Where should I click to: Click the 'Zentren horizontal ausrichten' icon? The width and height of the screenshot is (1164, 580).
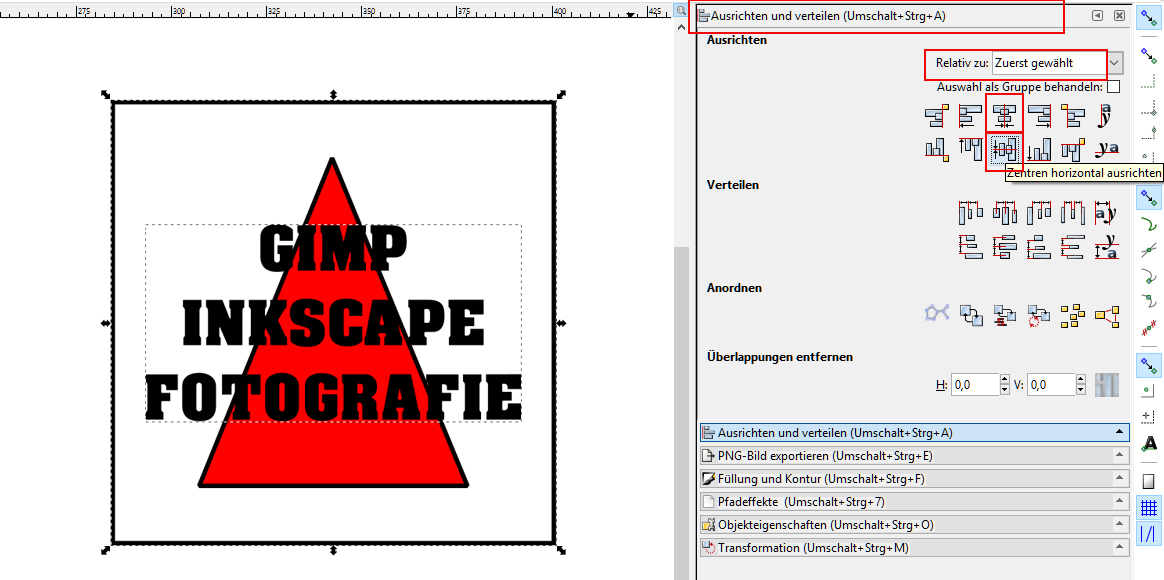coord(1004,150)
